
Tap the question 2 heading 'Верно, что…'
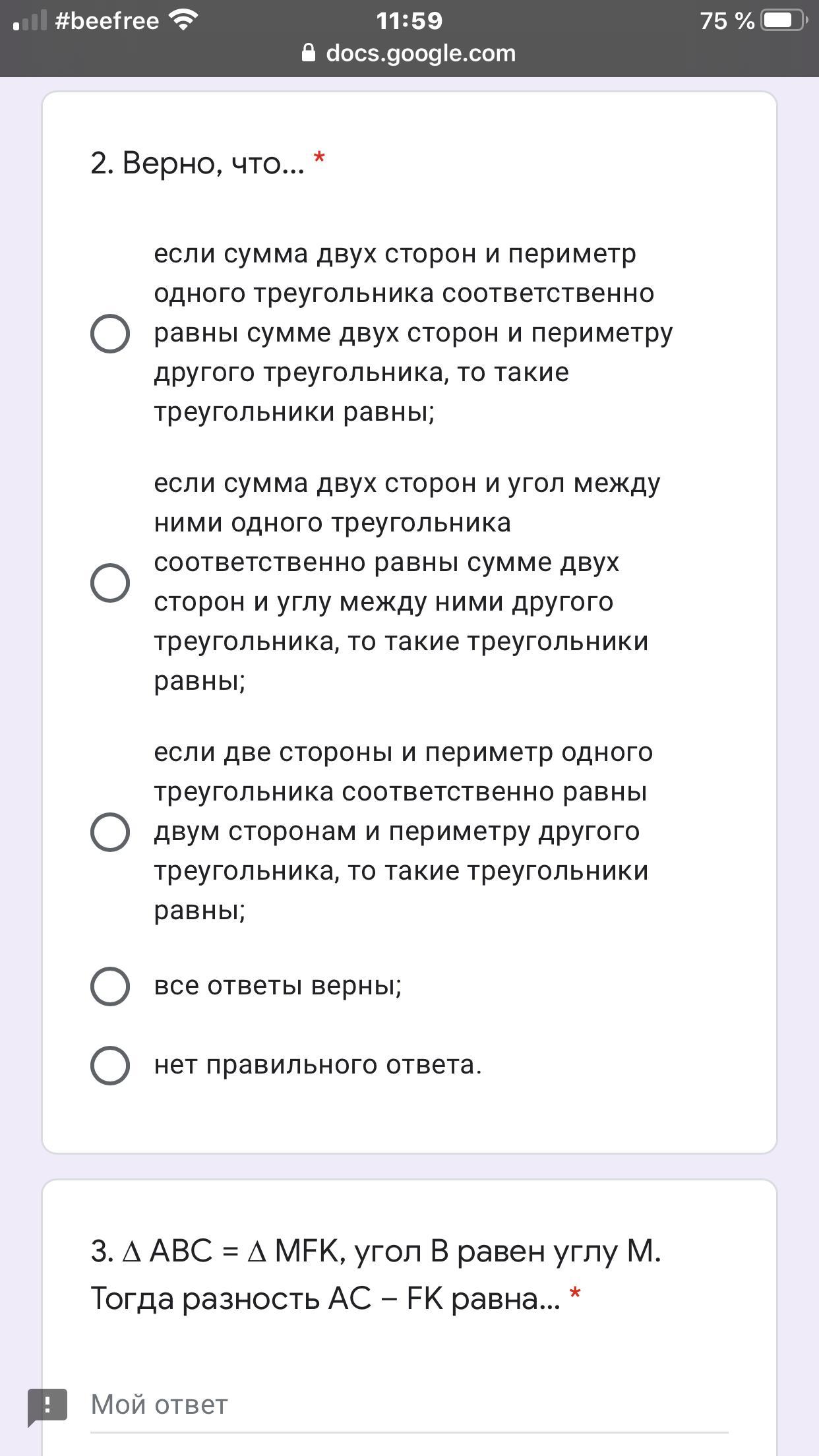197,163
